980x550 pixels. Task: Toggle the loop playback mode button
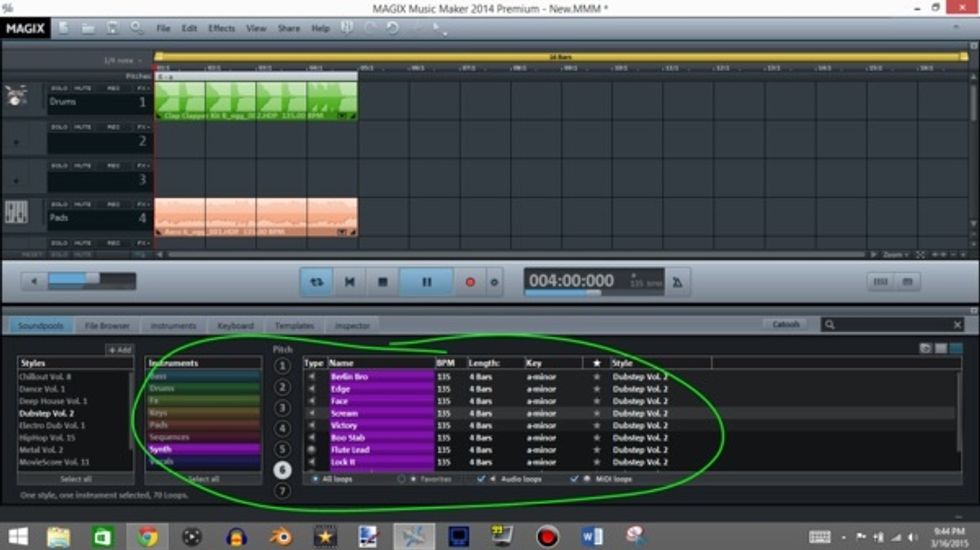[x=317, y=282]
